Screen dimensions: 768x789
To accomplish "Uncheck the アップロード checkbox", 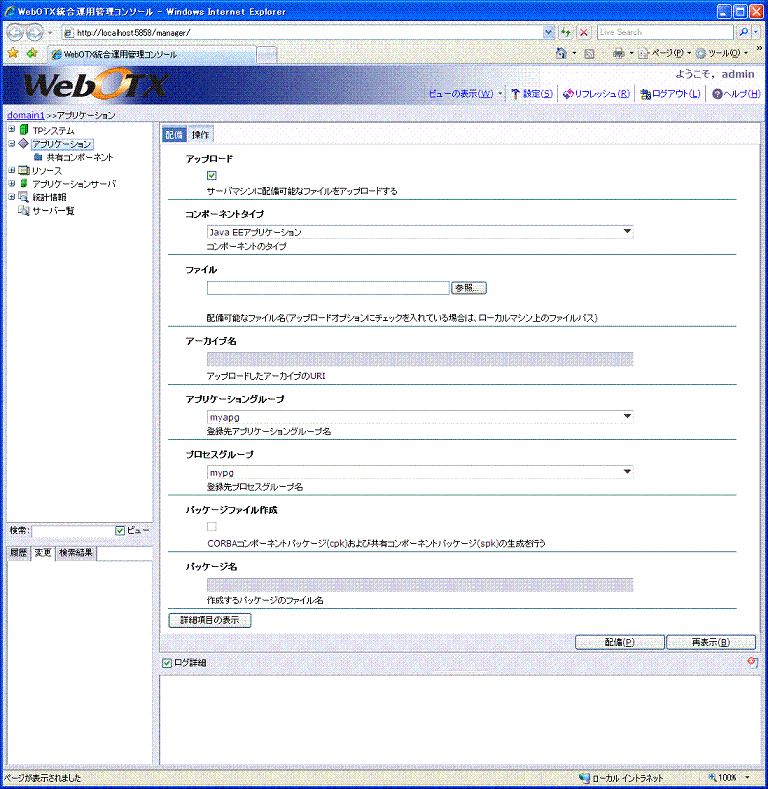I will click(212, 176).
